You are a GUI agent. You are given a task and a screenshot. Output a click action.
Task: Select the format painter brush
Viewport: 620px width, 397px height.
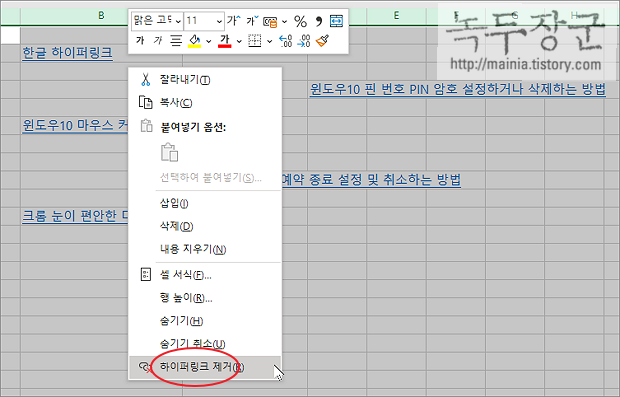[x=322, y=40]
